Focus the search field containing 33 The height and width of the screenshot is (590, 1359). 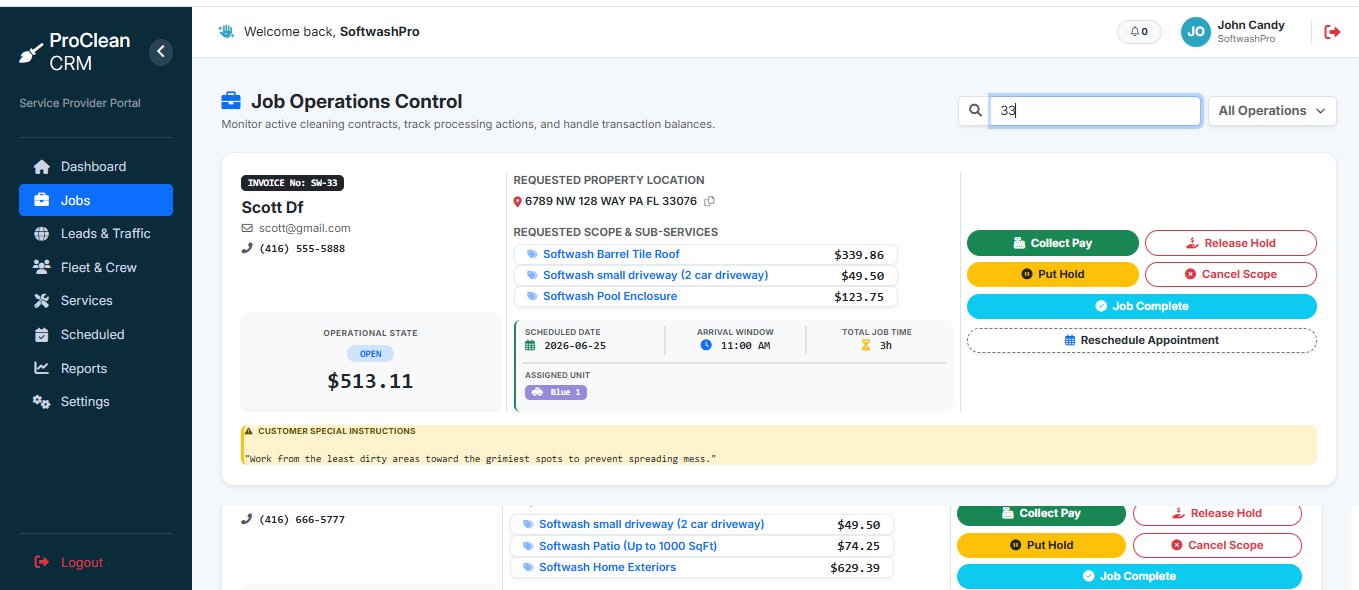[1095, 111]
